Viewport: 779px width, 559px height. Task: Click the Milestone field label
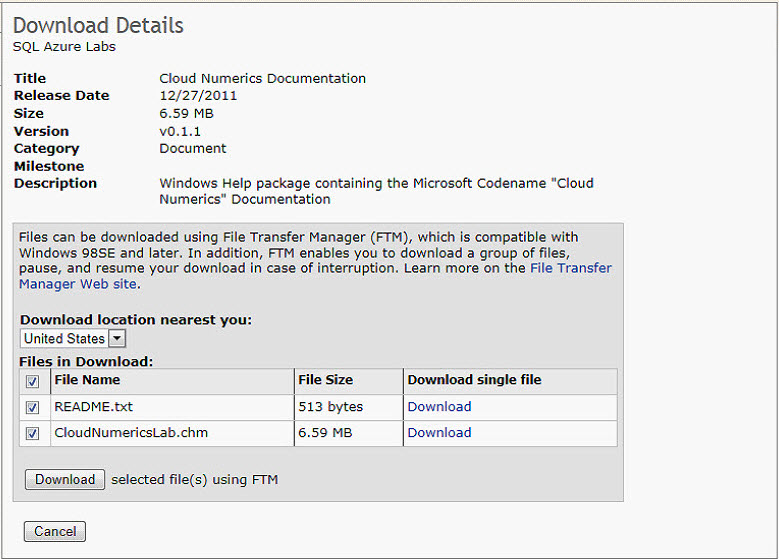(x=49, y=166)
